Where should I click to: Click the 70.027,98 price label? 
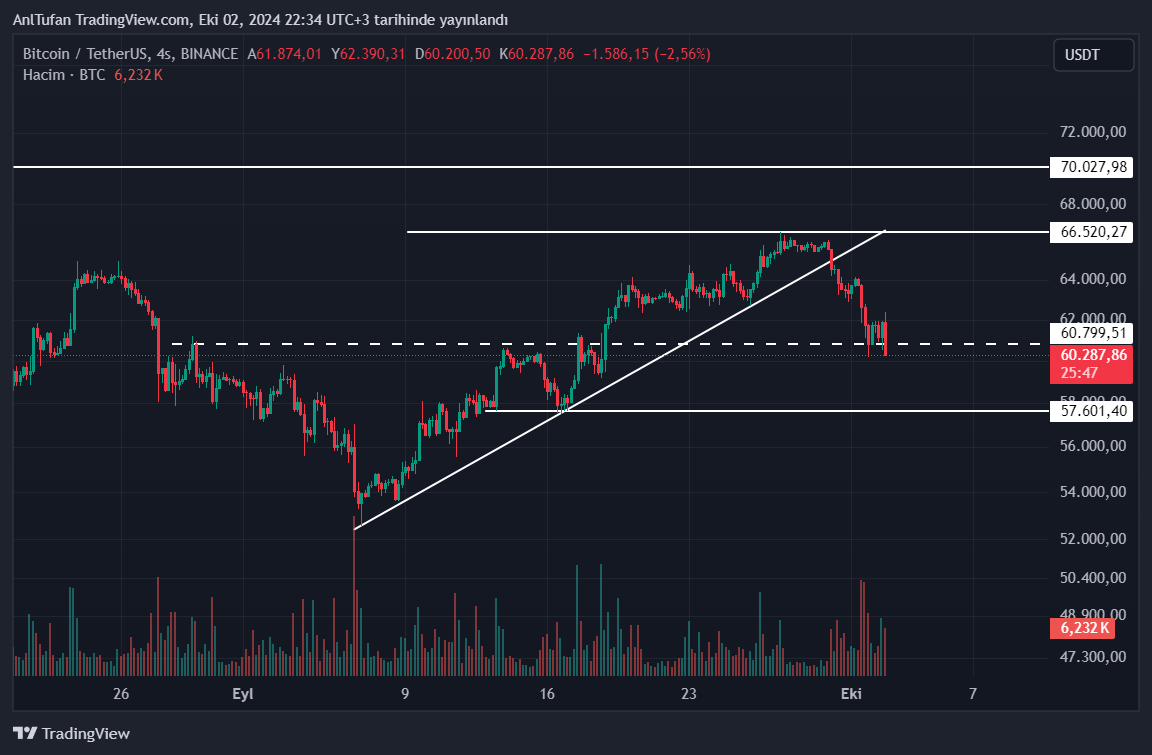1091,167
